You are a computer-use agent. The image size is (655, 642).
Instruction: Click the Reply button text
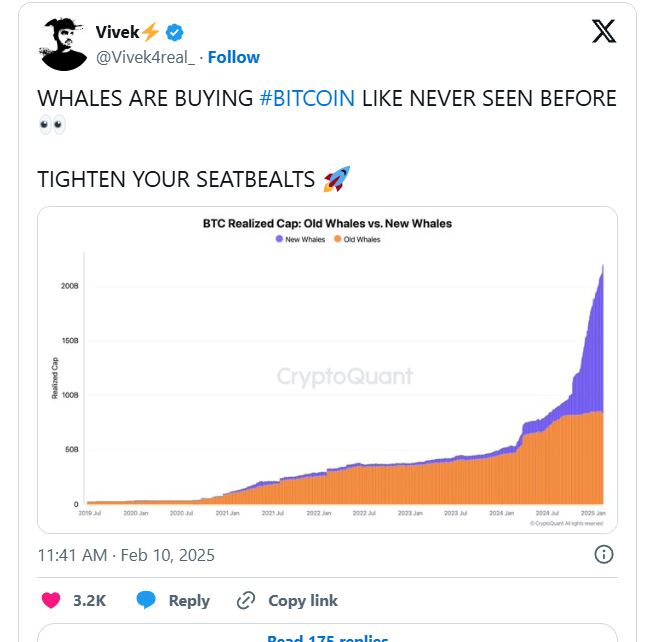pos(189,601)
